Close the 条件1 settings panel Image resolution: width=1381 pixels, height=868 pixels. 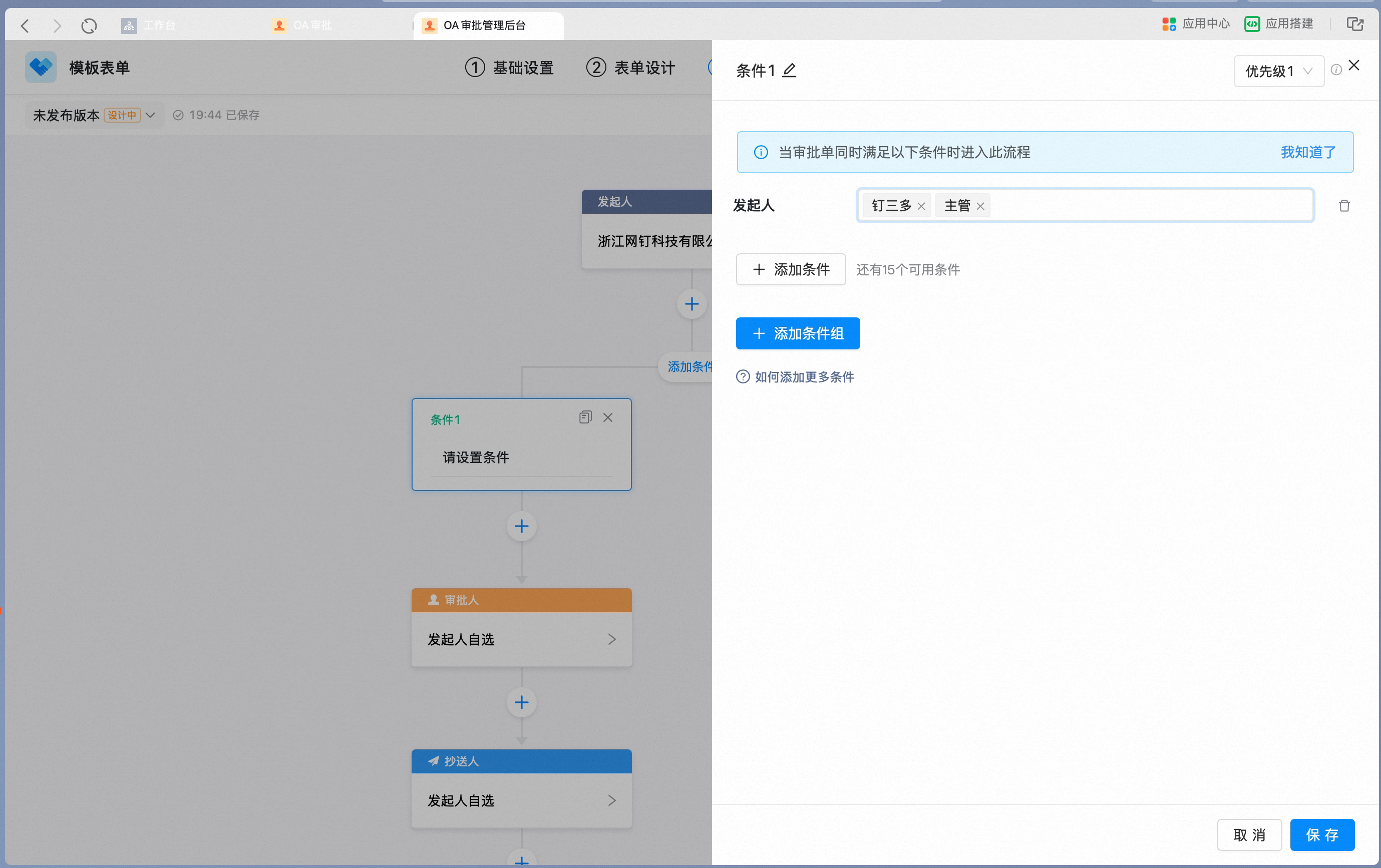[1354, 66]
